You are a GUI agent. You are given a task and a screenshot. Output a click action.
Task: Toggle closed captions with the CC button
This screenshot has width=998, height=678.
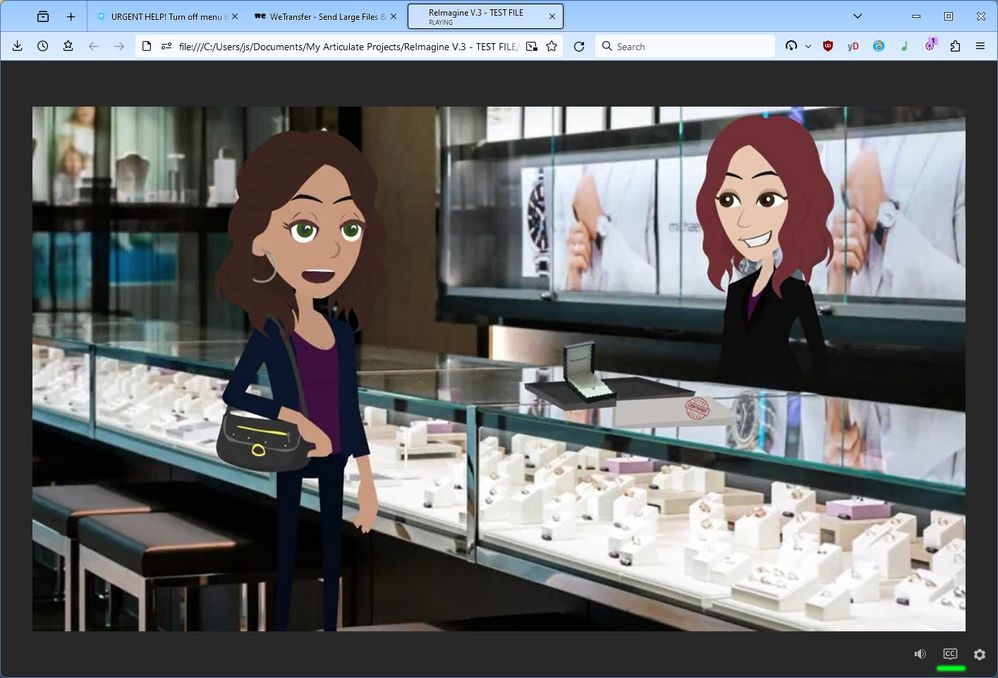[x=950, y=654]
